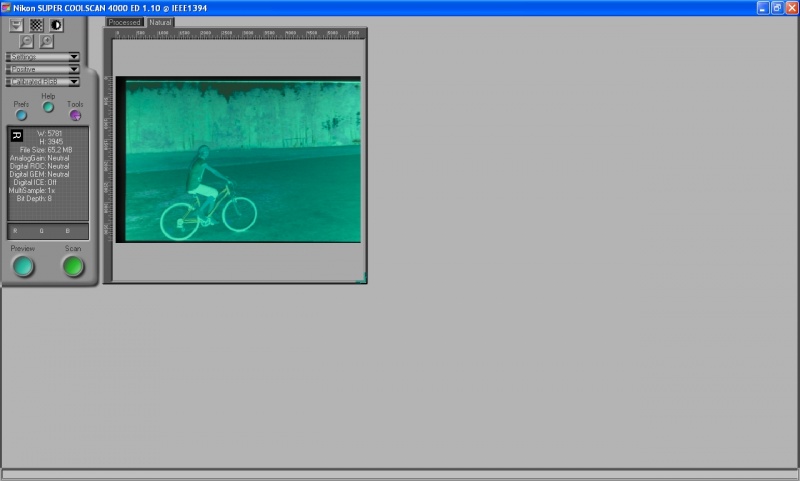Click the MultiSample: 1x line

pyautogui.click(x=32, y=190)
